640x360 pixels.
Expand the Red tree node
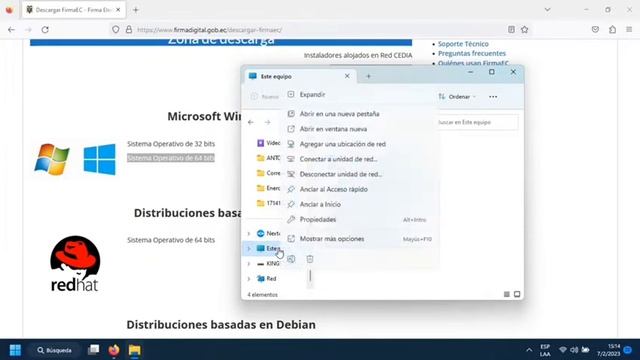249,279
